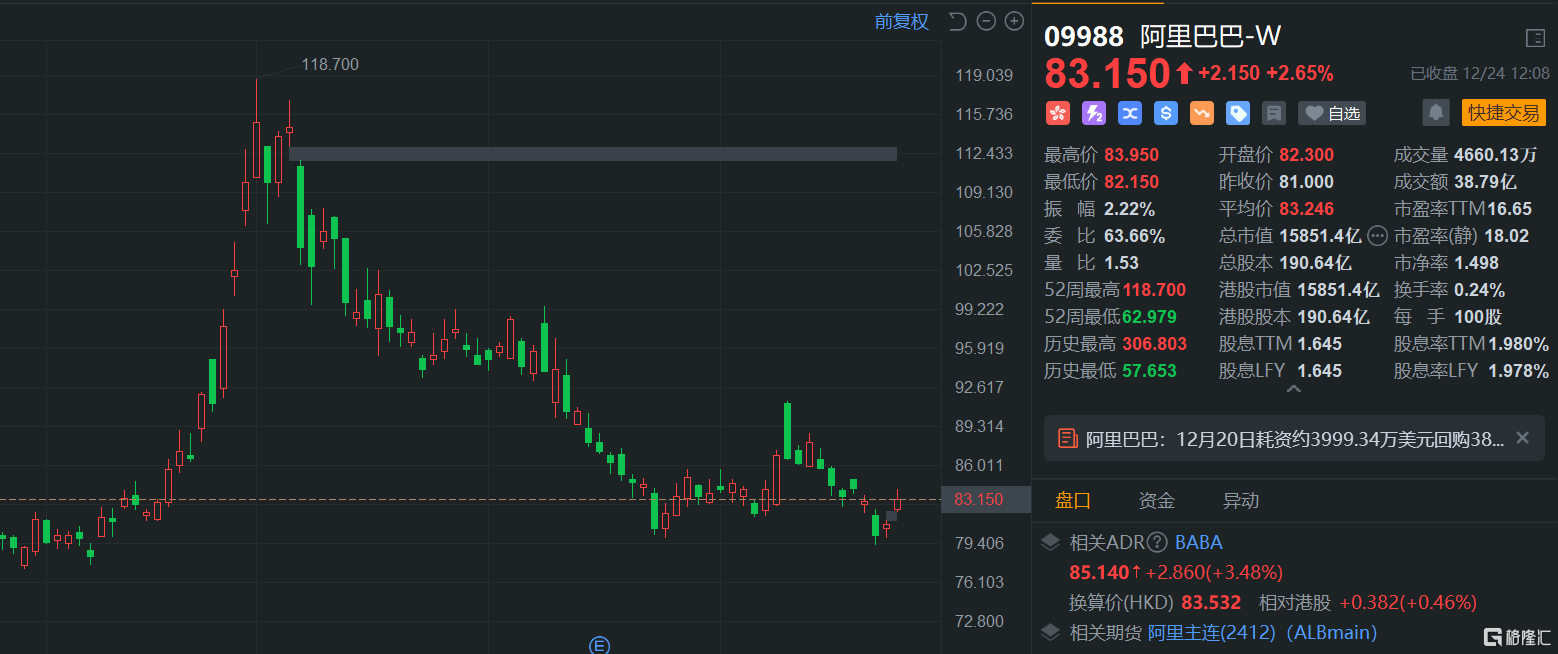Click the 换算价(HKD) 83.532 value

pos(1211,603)
